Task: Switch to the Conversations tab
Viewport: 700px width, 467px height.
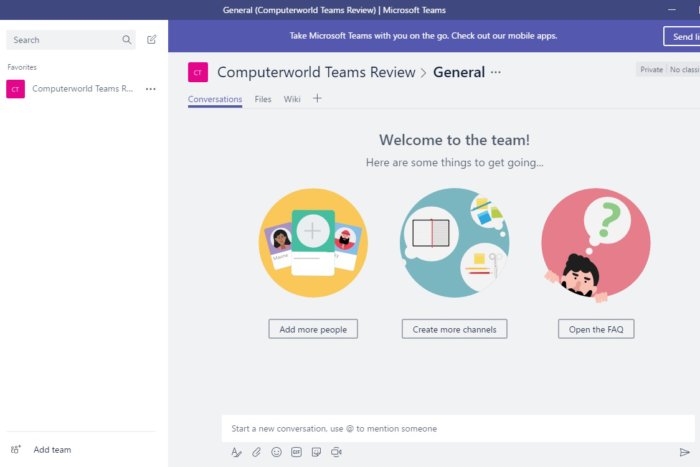Action: coord(215,99)
